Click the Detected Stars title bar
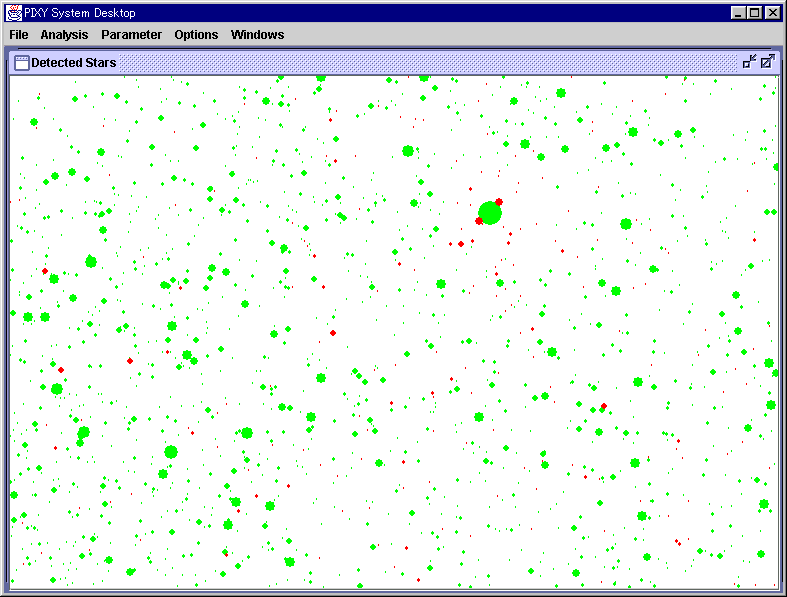The width and height of the screenshot is (787, 597). pos(394,63)
